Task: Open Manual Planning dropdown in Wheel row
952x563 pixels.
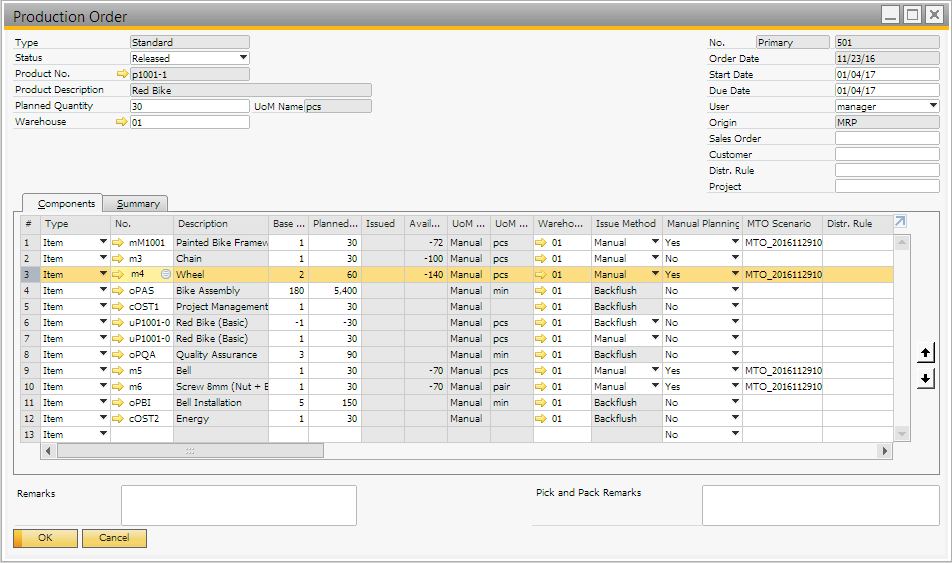Action: point(735,275)
